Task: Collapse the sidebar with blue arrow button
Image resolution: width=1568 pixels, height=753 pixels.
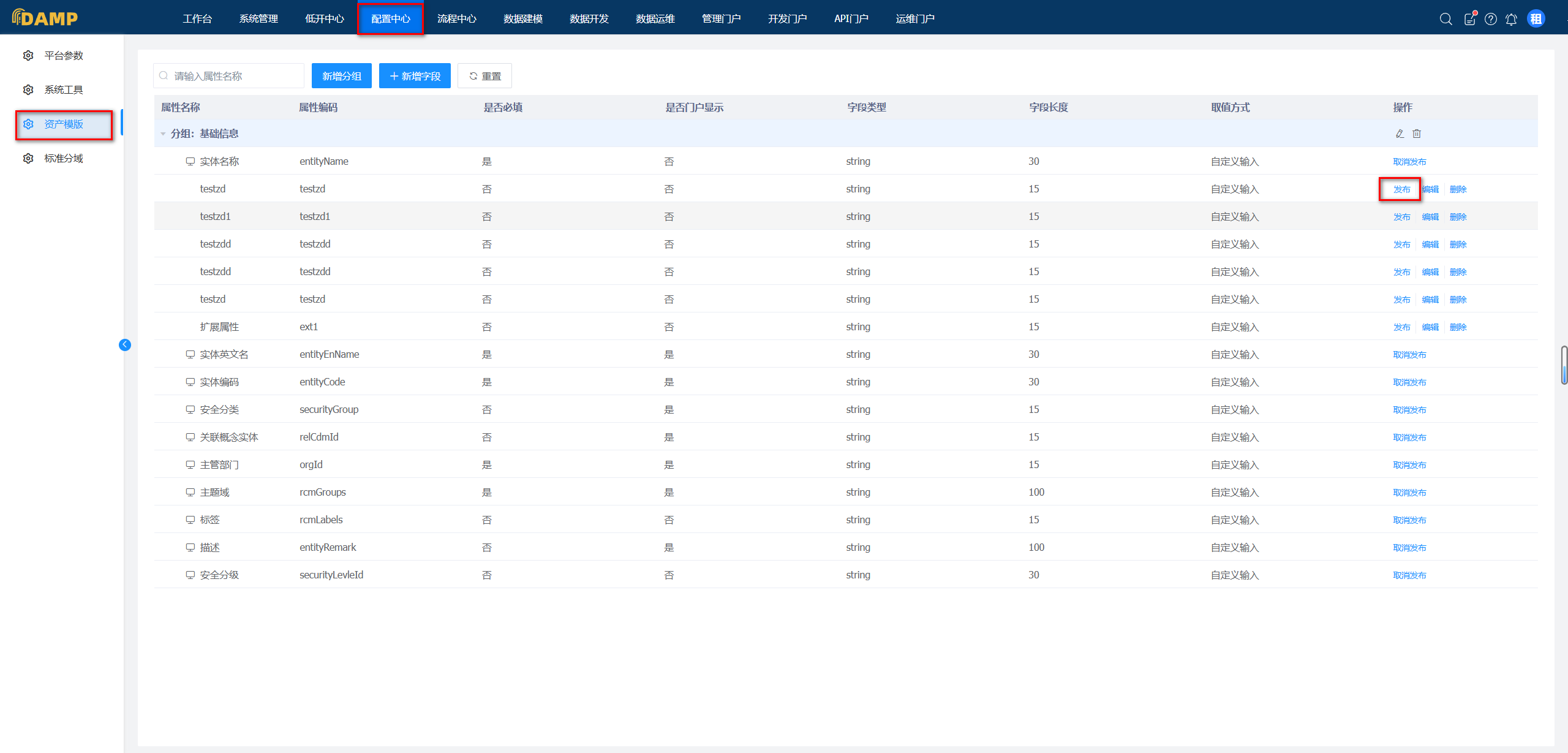Action: [x=125, y=344]
